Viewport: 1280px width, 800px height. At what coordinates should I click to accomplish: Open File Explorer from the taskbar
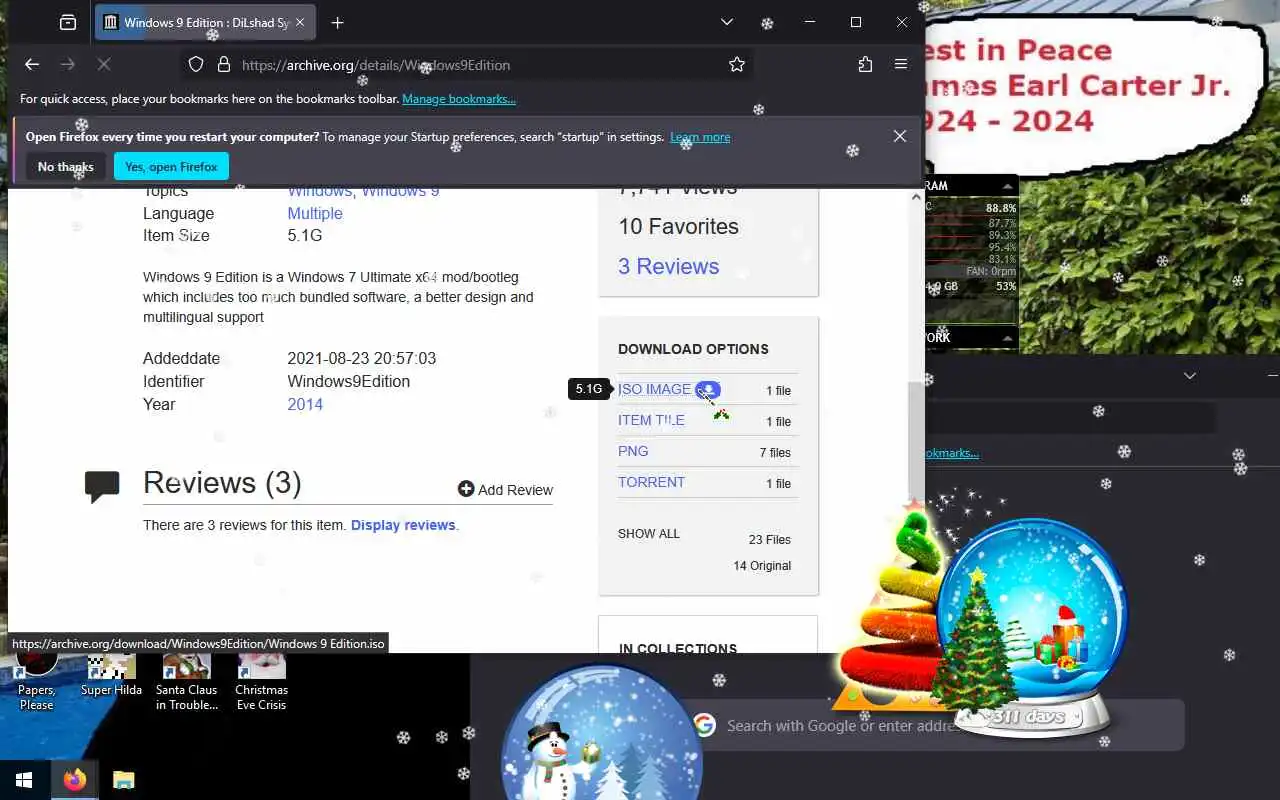point(123,780)
